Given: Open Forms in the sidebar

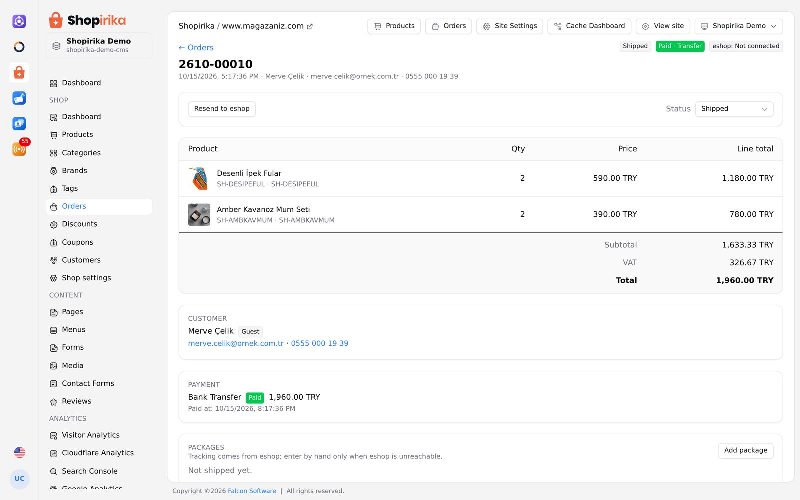Looking at the screenshot, I should [72, 347].
